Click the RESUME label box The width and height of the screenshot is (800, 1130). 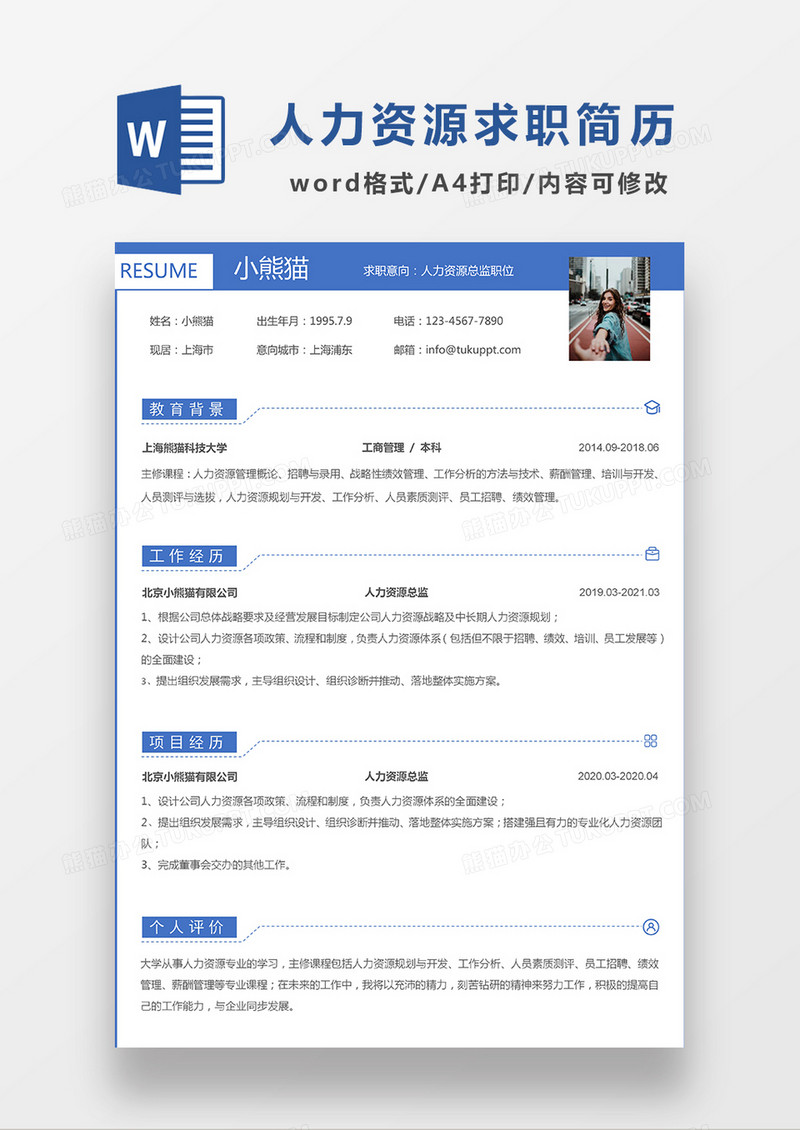[x=164, y=271]
